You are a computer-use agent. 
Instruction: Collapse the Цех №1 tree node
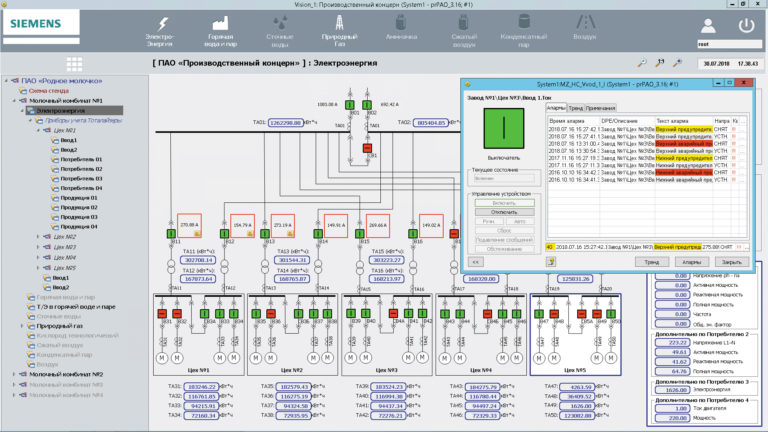point(38,130)
